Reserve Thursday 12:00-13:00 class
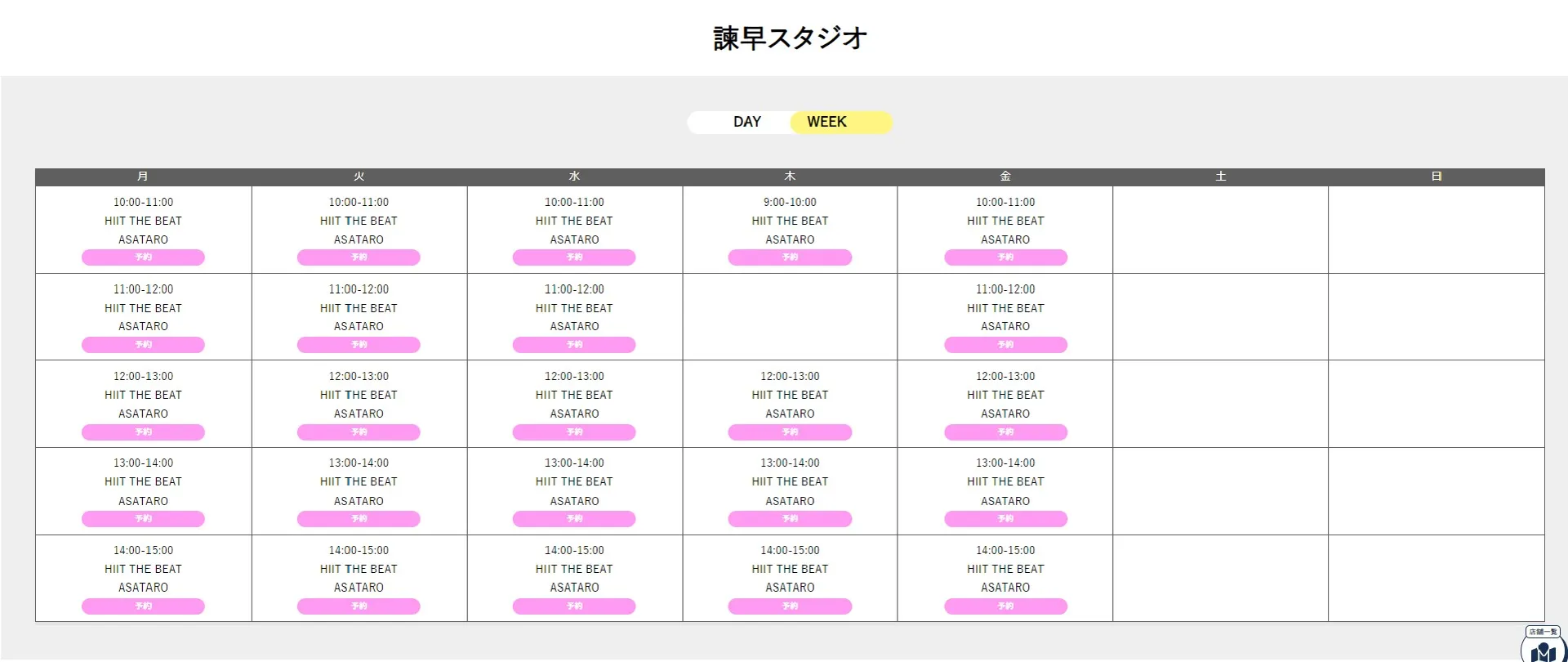The height and width of the screenshot is (662, 1568). pyautogui.click(x=789, y=432)
